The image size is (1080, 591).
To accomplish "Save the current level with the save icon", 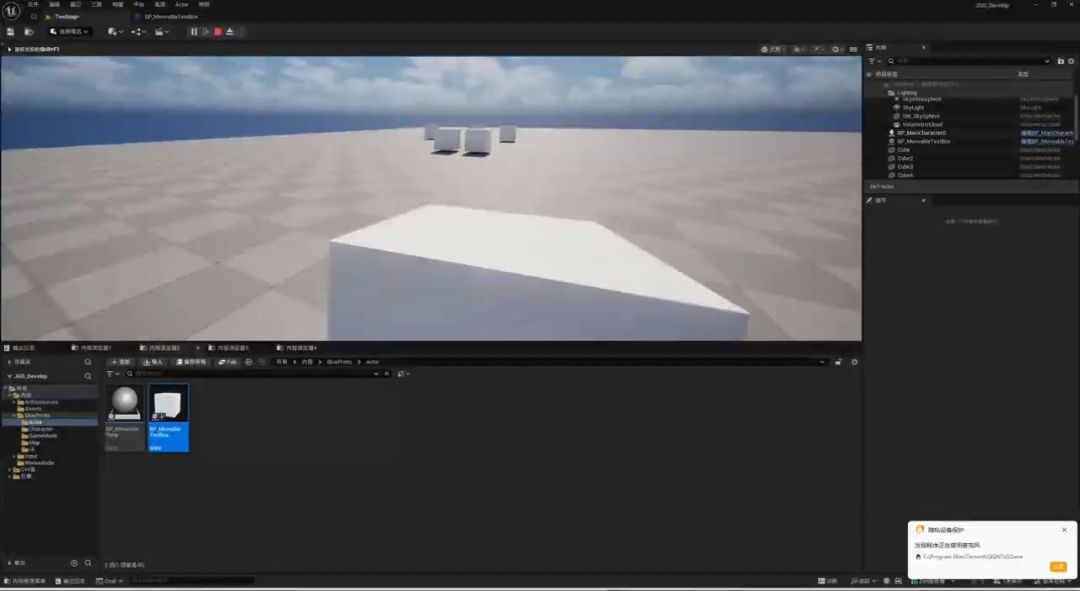I will pos(10,32).
